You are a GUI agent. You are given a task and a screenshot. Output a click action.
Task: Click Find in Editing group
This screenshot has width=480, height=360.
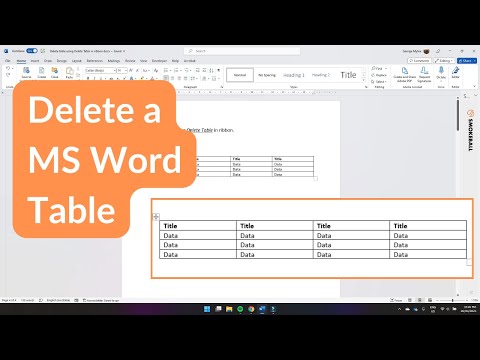[377, 68]
